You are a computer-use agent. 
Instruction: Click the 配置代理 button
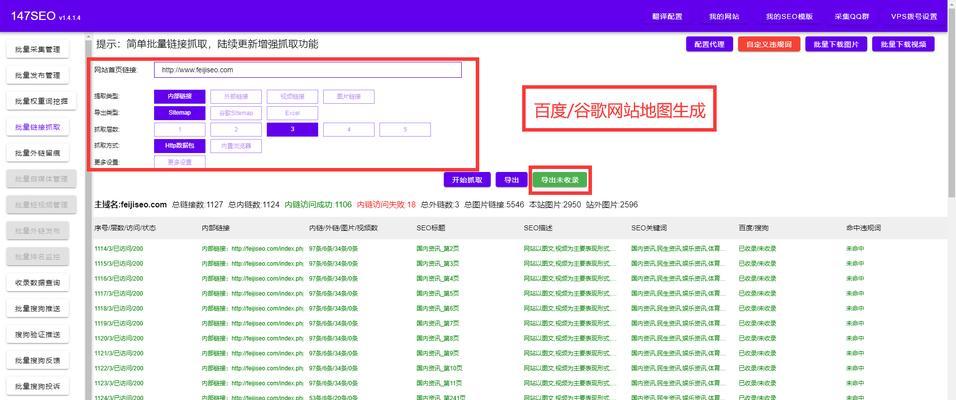coord(709,45)
